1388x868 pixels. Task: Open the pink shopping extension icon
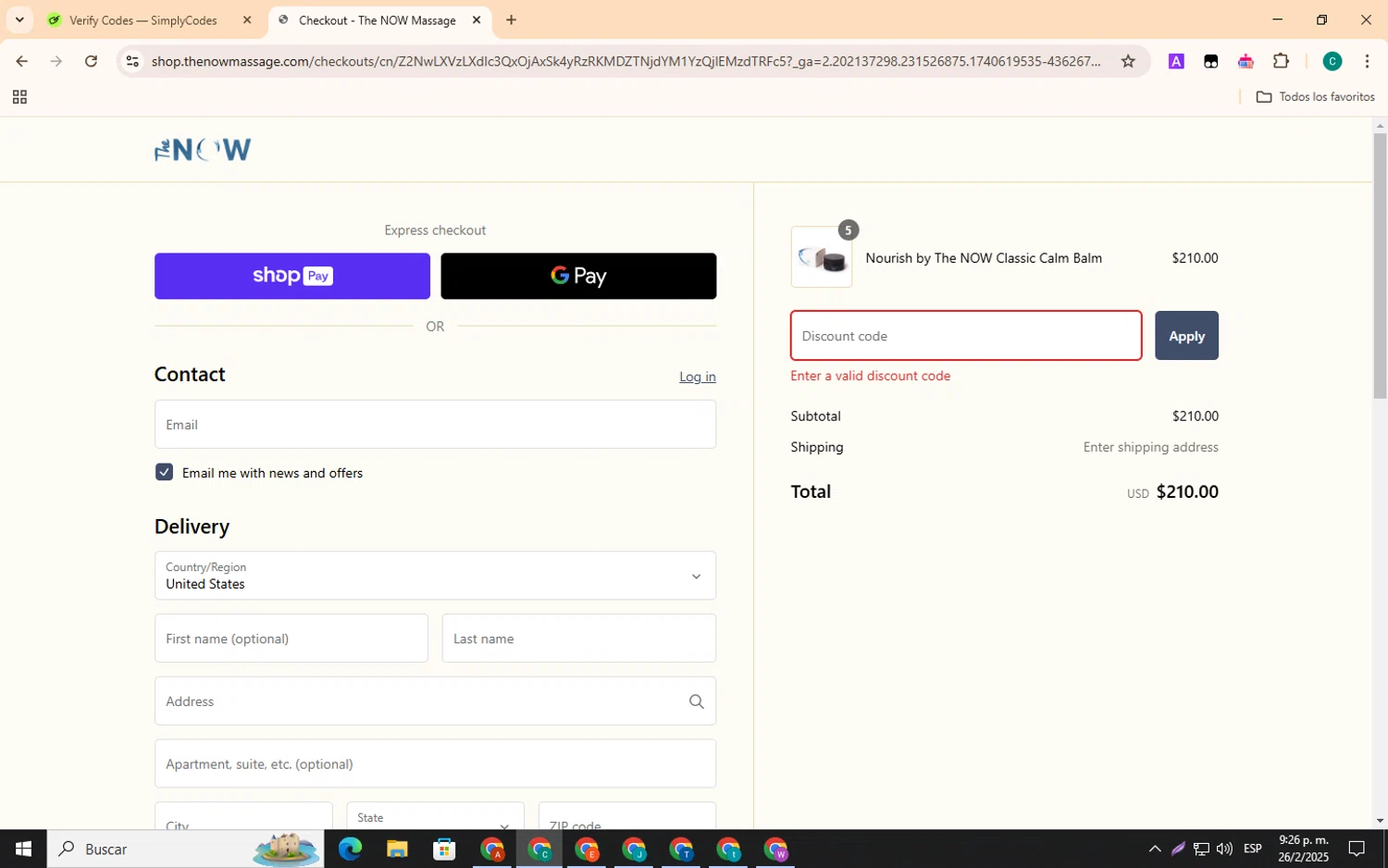click(1245, 61)
